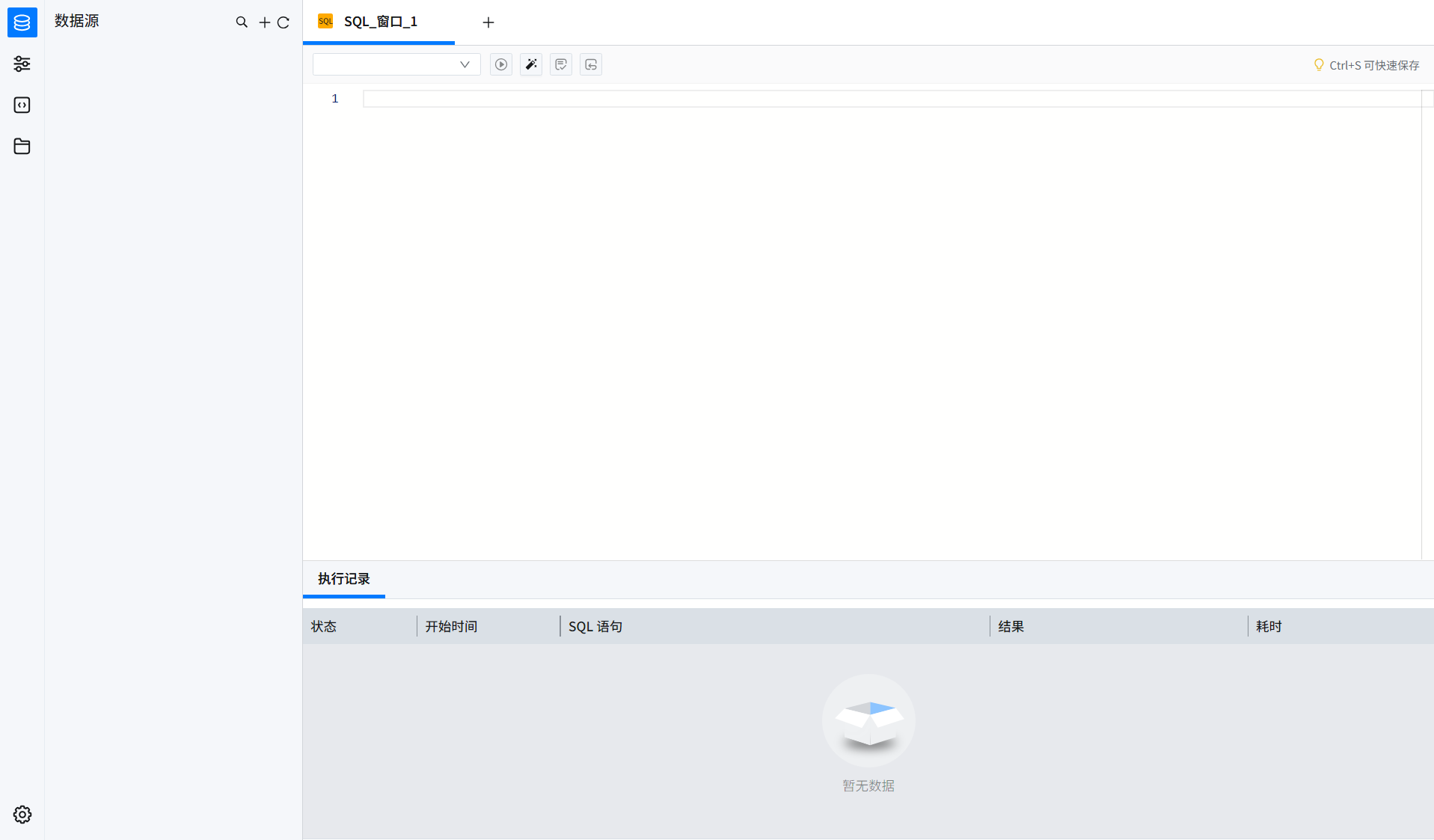Refresh the 数据源 list
The image size is (1434, 840).
[x=284, y=22]
